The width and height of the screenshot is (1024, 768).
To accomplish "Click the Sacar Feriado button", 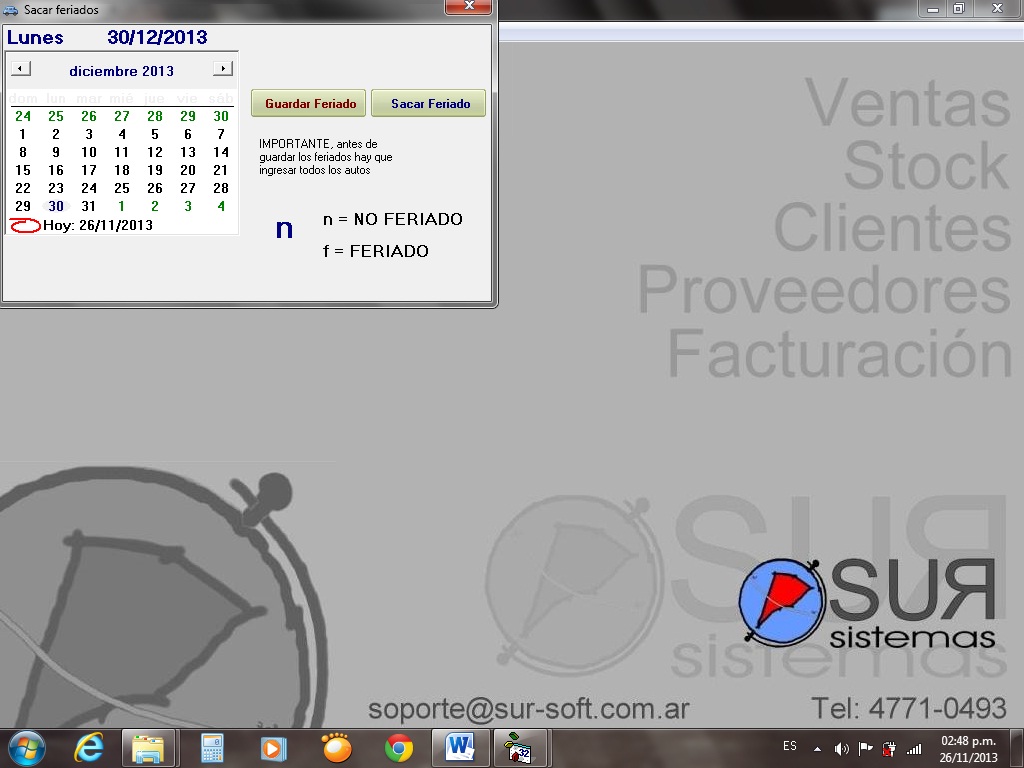I will point(428,103).
